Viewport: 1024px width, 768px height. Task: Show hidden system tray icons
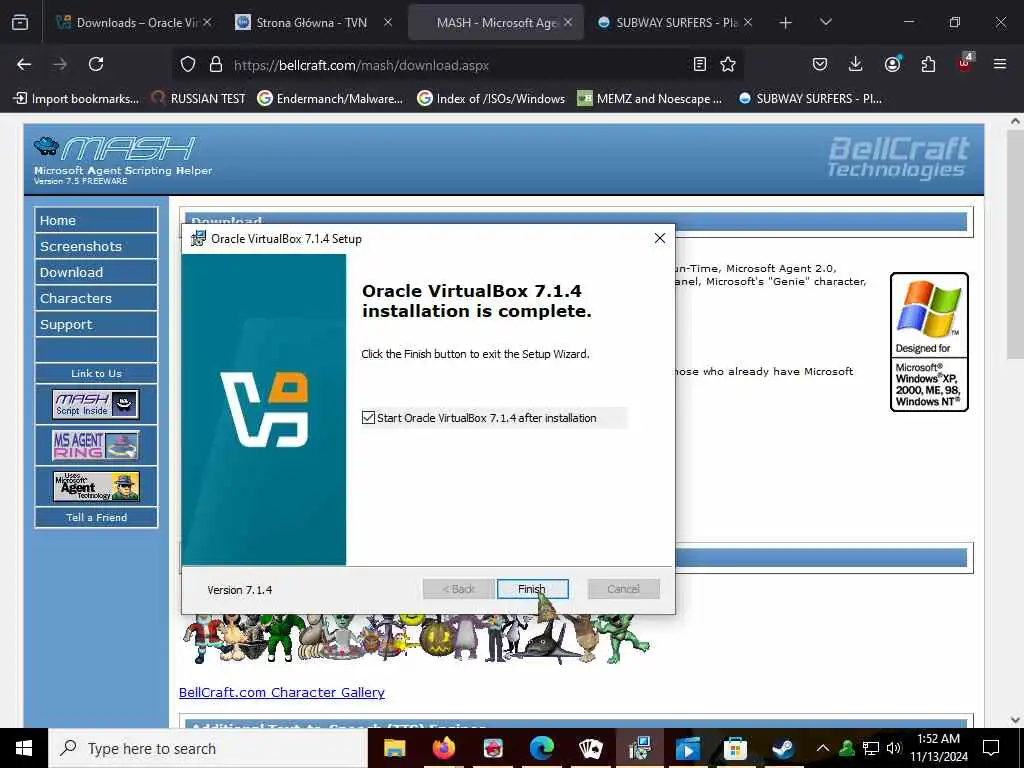pos(823,748)
